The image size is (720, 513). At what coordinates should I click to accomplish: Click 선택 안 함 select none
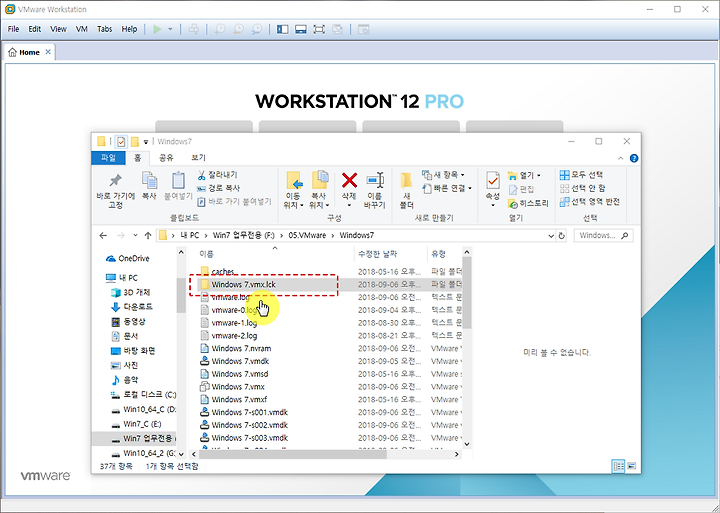(582, 188)
